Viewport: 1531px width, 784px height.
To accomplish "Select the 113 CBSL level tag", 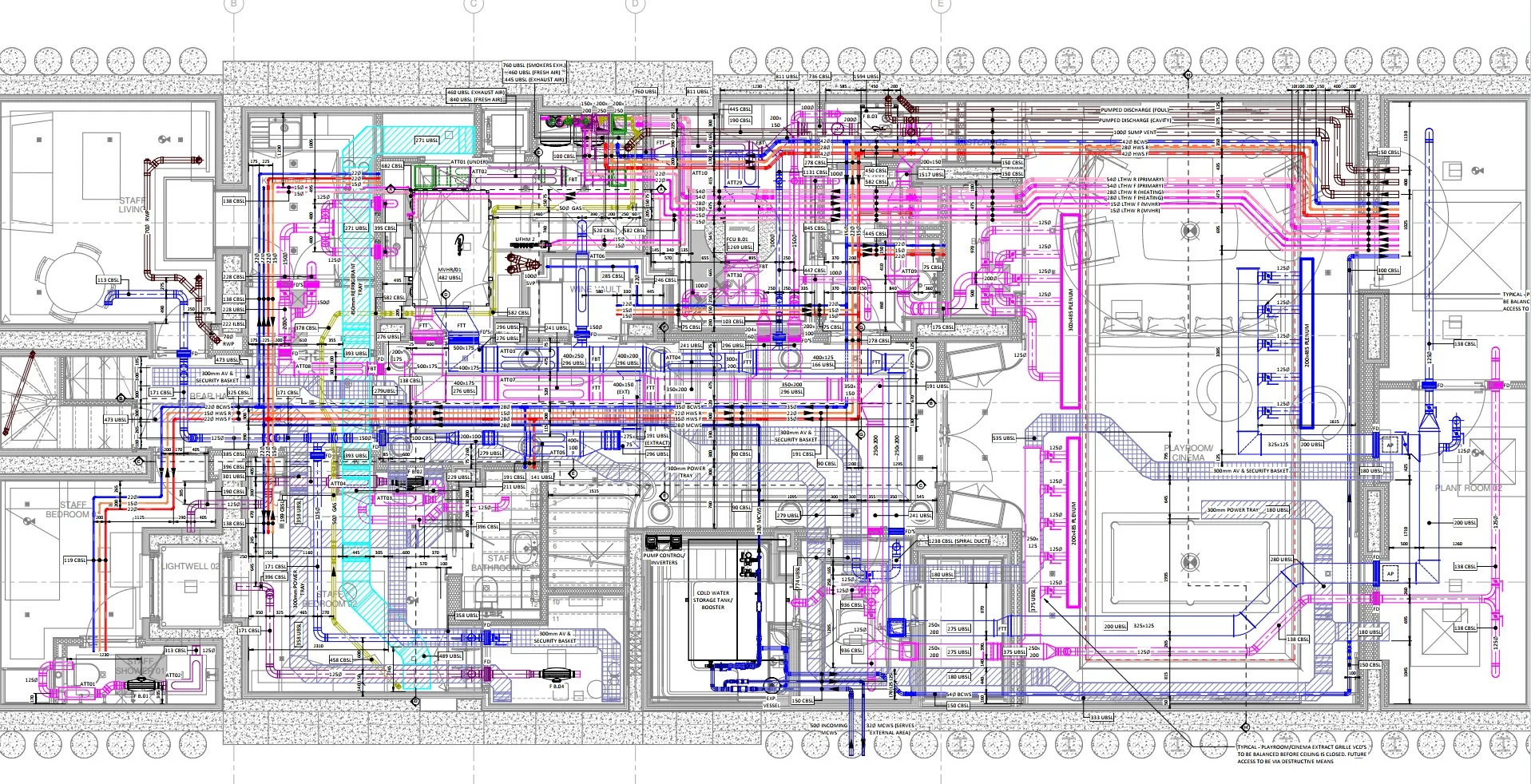I will [x=108, y=280].
